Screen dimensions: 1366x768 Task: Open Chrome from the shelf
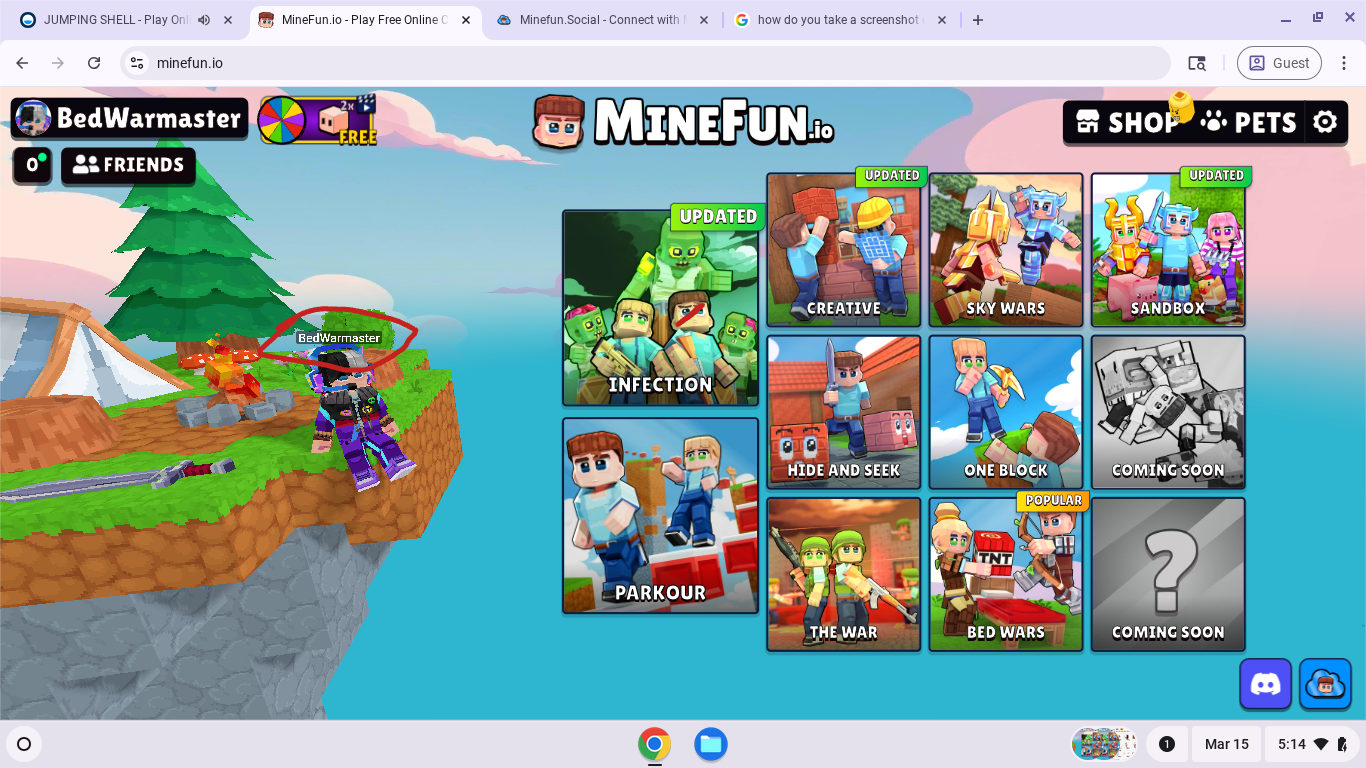tap(654, 744)
